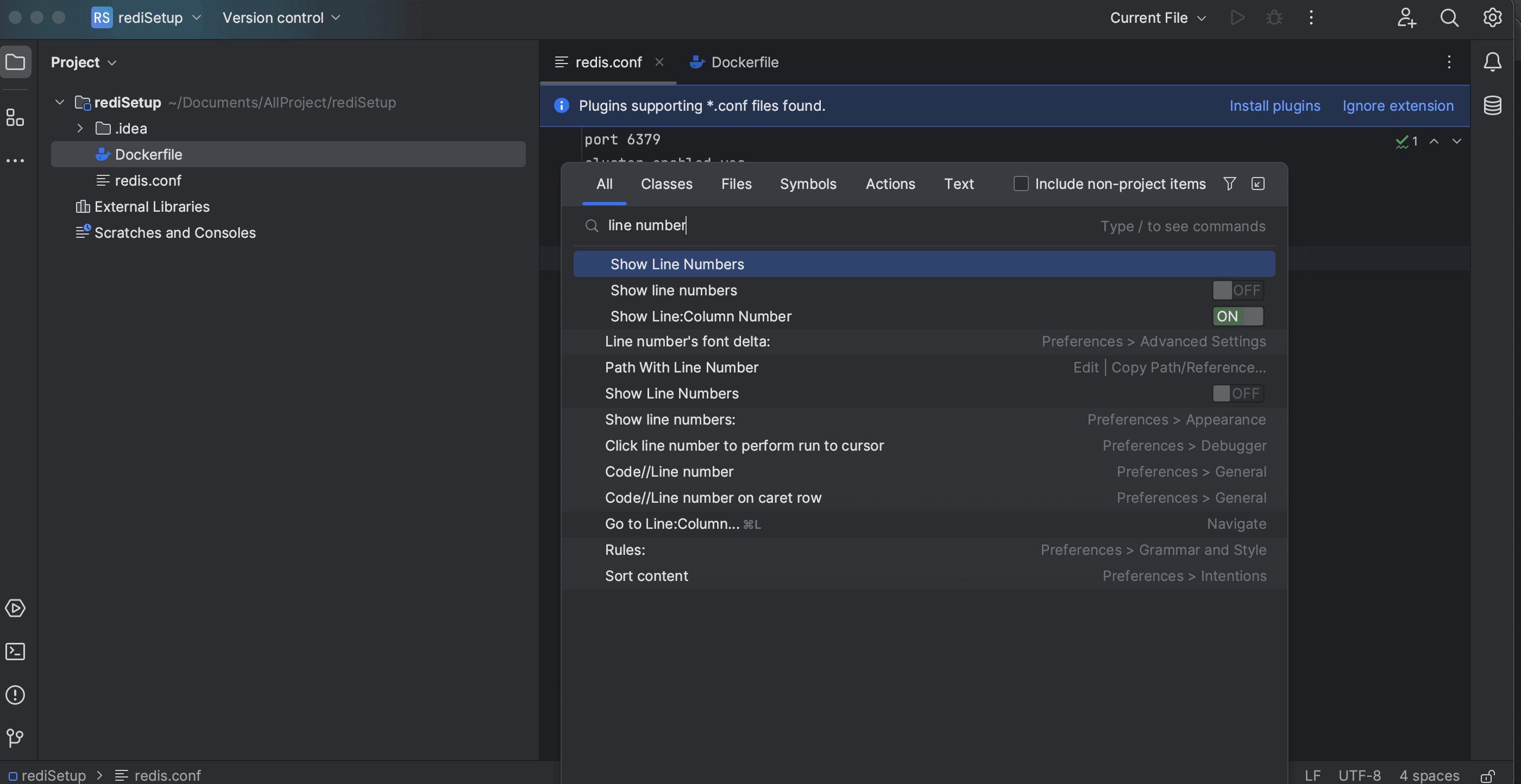The width and height of the screenshot is (1521, 784).
Task: Select Scratches and Consoles node
Action: point(165,232)
